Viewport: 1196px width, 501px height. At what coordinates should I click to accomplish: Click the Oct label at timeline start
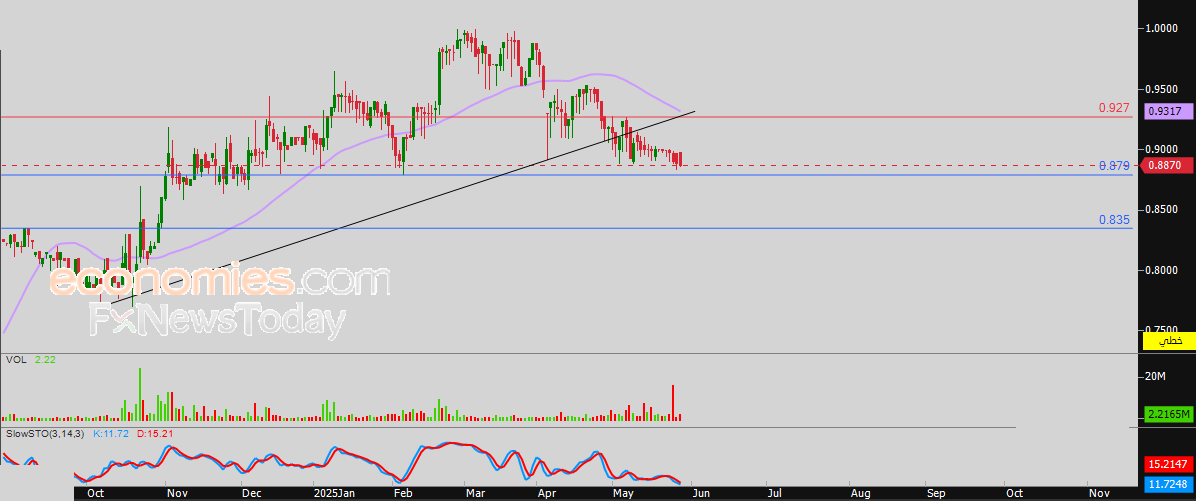coord(96,493)
